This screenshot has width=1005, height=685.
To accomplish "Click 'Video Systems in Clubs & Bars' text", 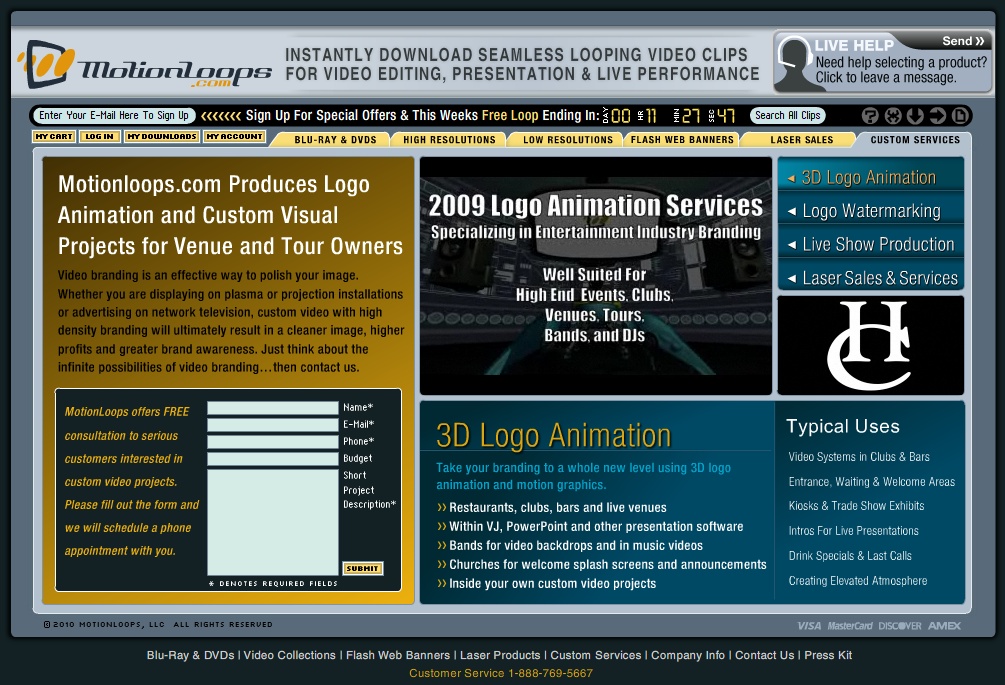I will click(x=859, y=457).
